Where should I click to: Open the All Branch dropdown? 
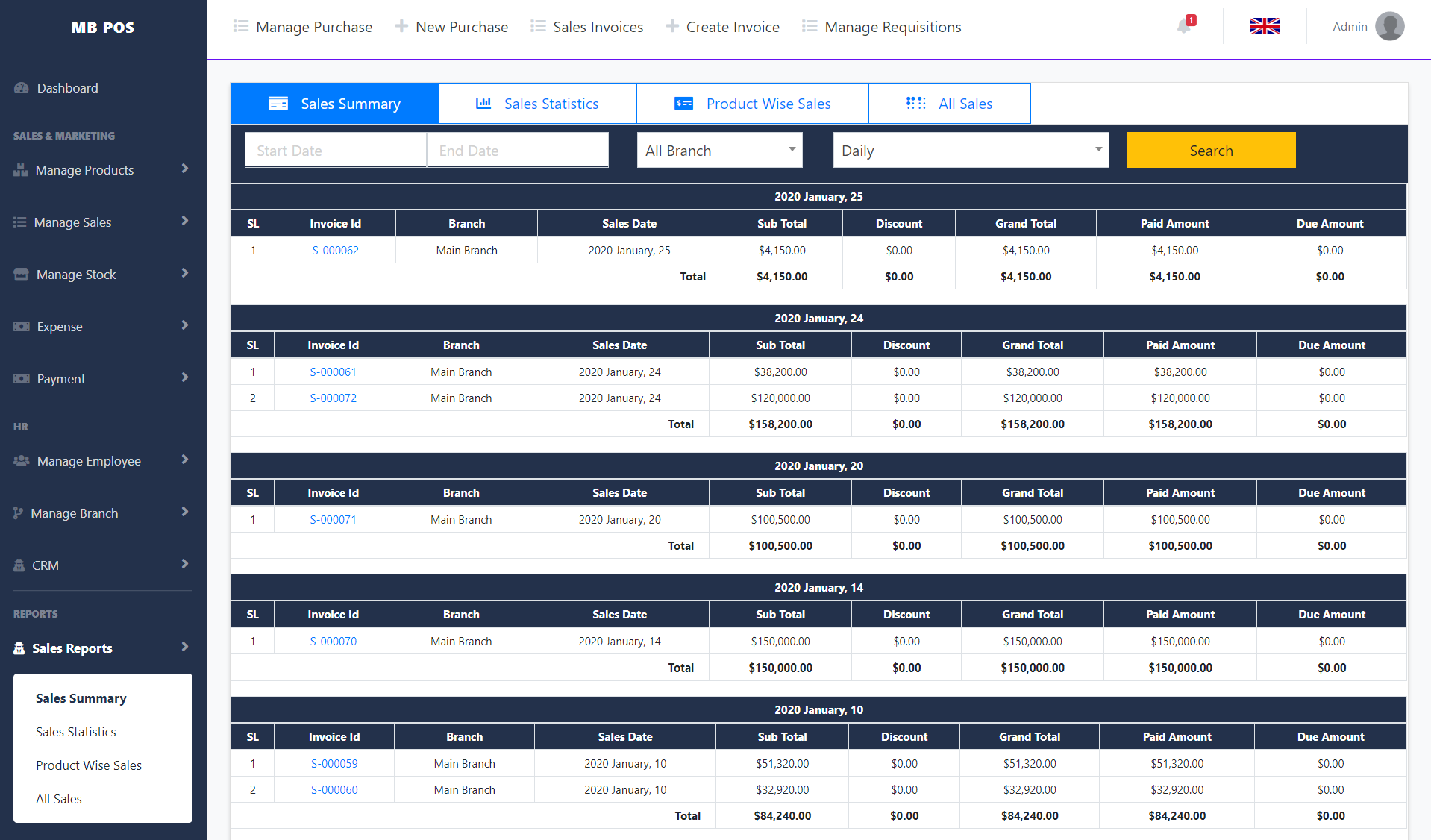tap(720, 150)
